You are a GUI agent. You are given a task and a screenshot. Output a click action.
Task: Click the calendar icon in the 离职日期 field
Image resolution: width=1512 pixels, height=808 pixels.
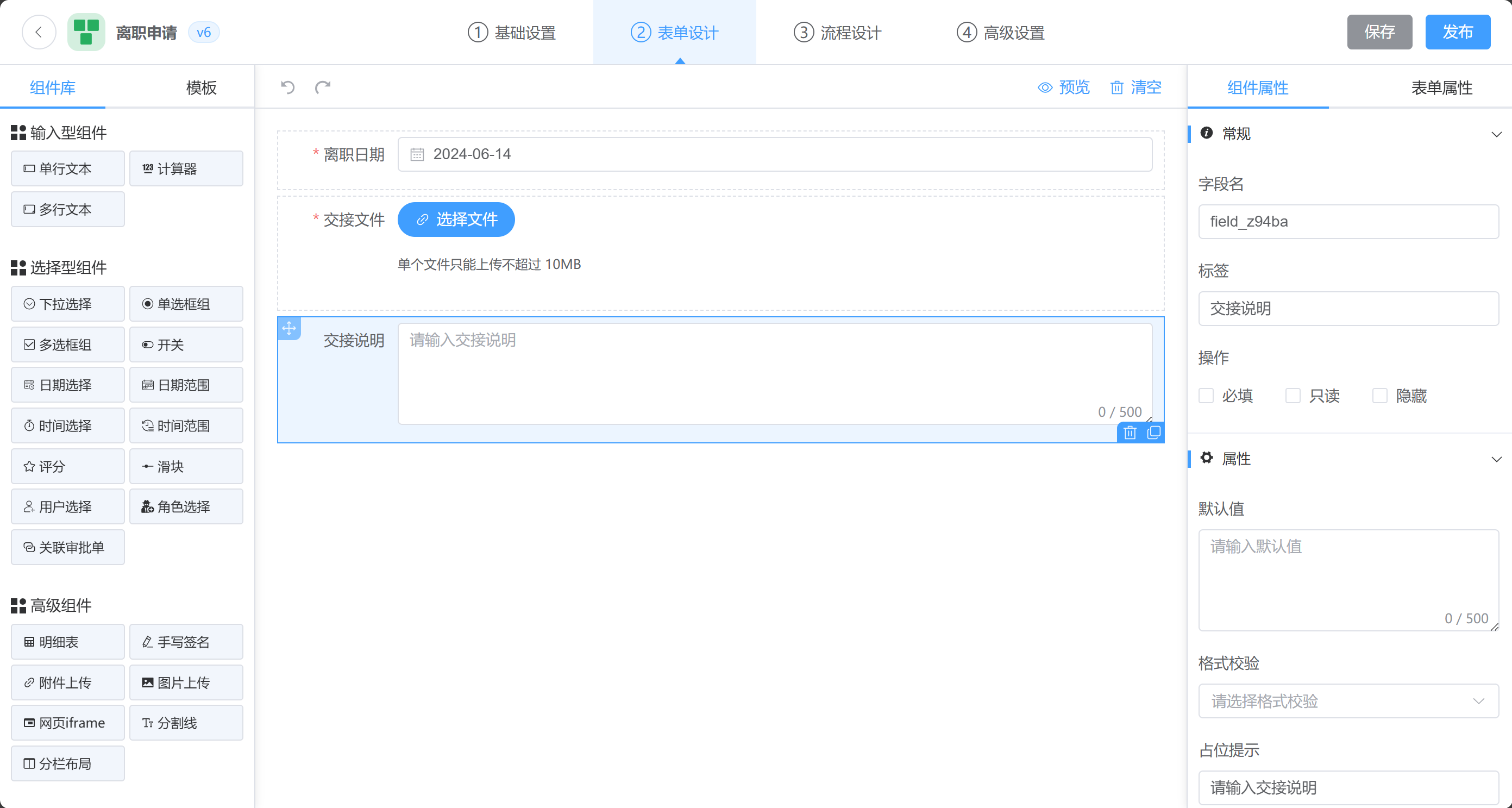click(417, 154)
